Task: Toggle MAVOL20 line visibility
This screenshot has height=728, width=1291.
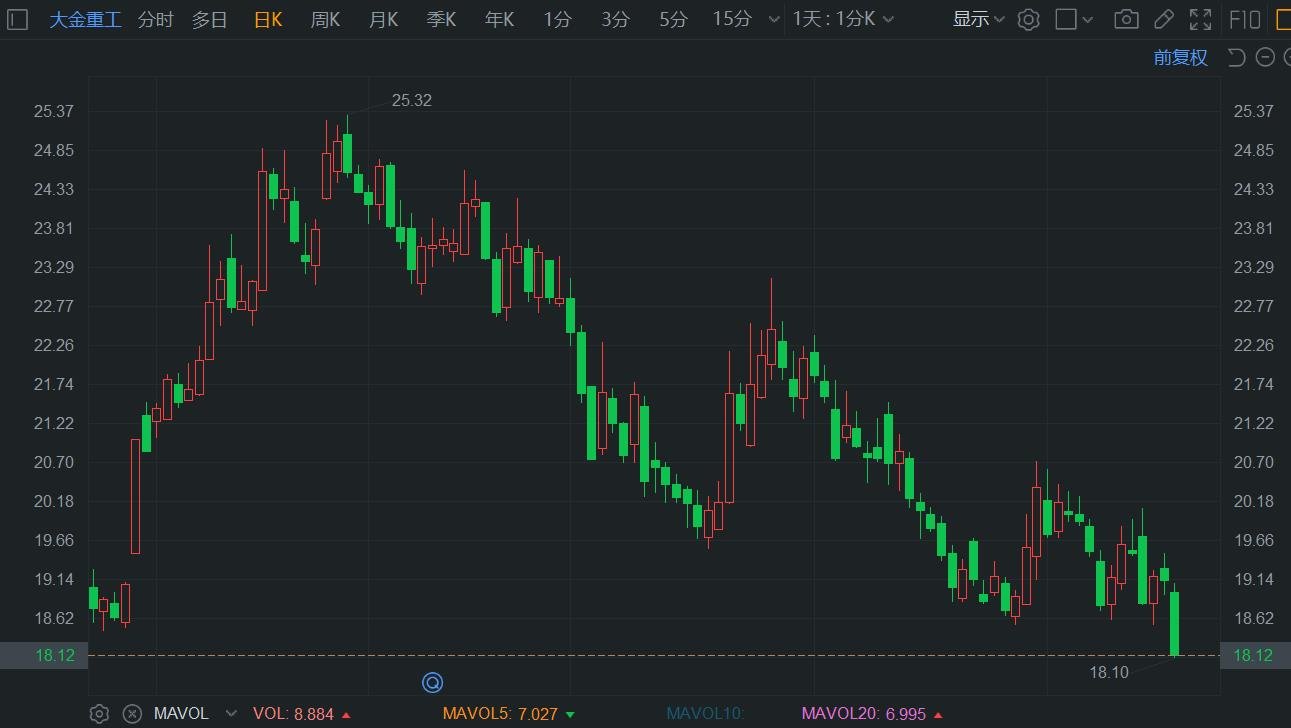Action: 862,713
